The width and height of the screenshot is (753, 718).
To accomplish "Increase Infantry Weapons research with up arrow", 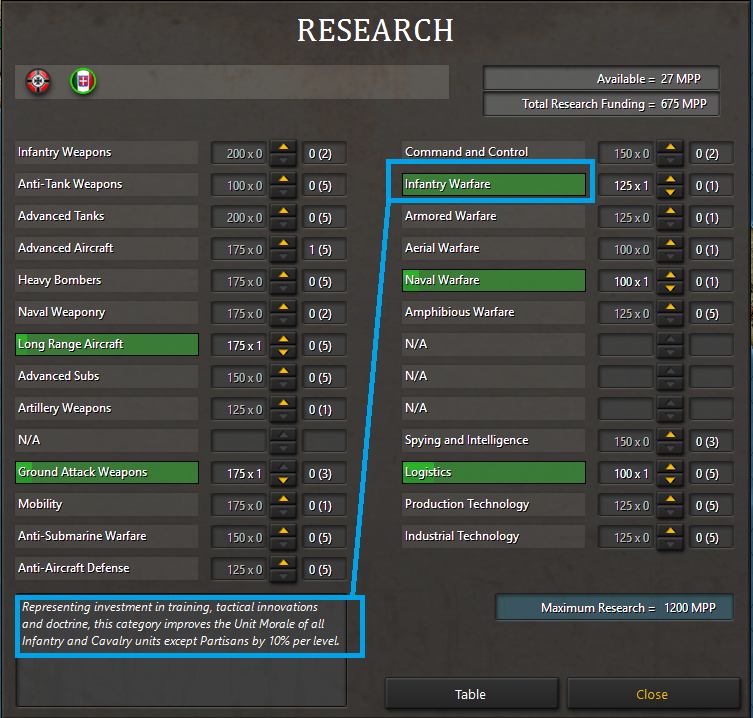I will pyautogui.click(x=284, y=147).
